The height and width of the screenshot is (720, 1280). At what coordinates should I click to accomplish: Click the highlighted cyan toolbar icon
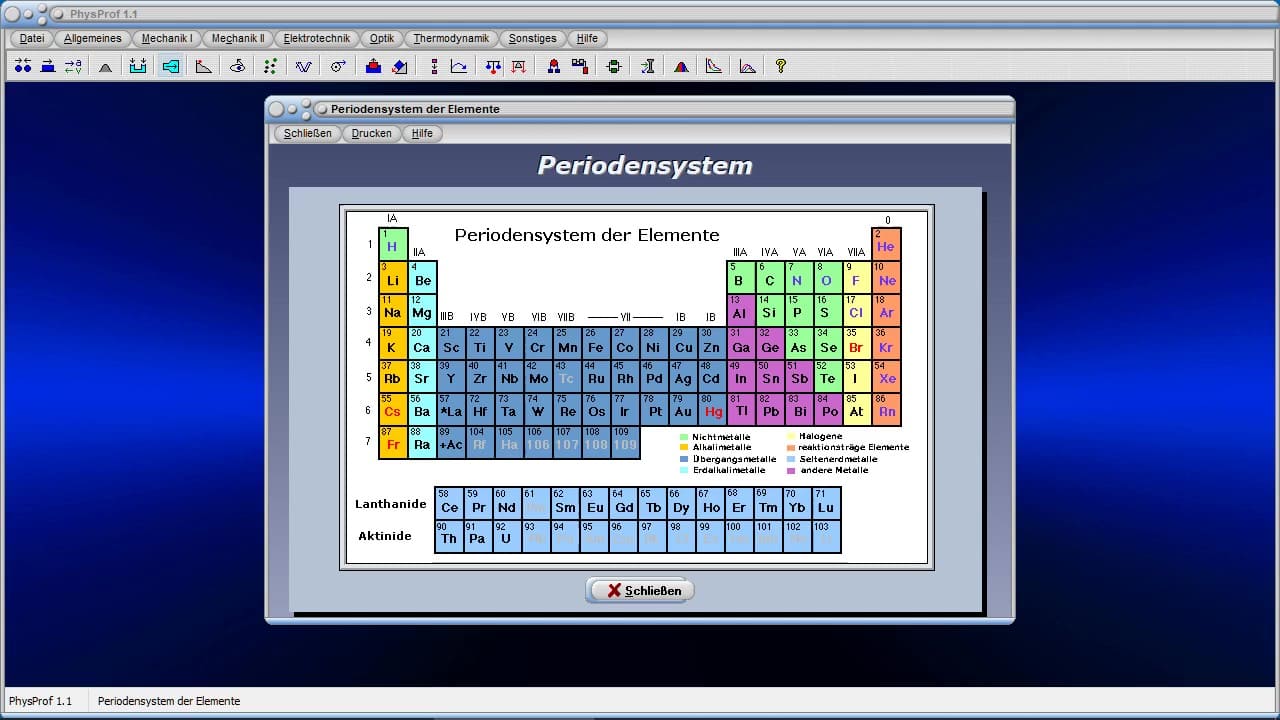[x=170, y=66]
